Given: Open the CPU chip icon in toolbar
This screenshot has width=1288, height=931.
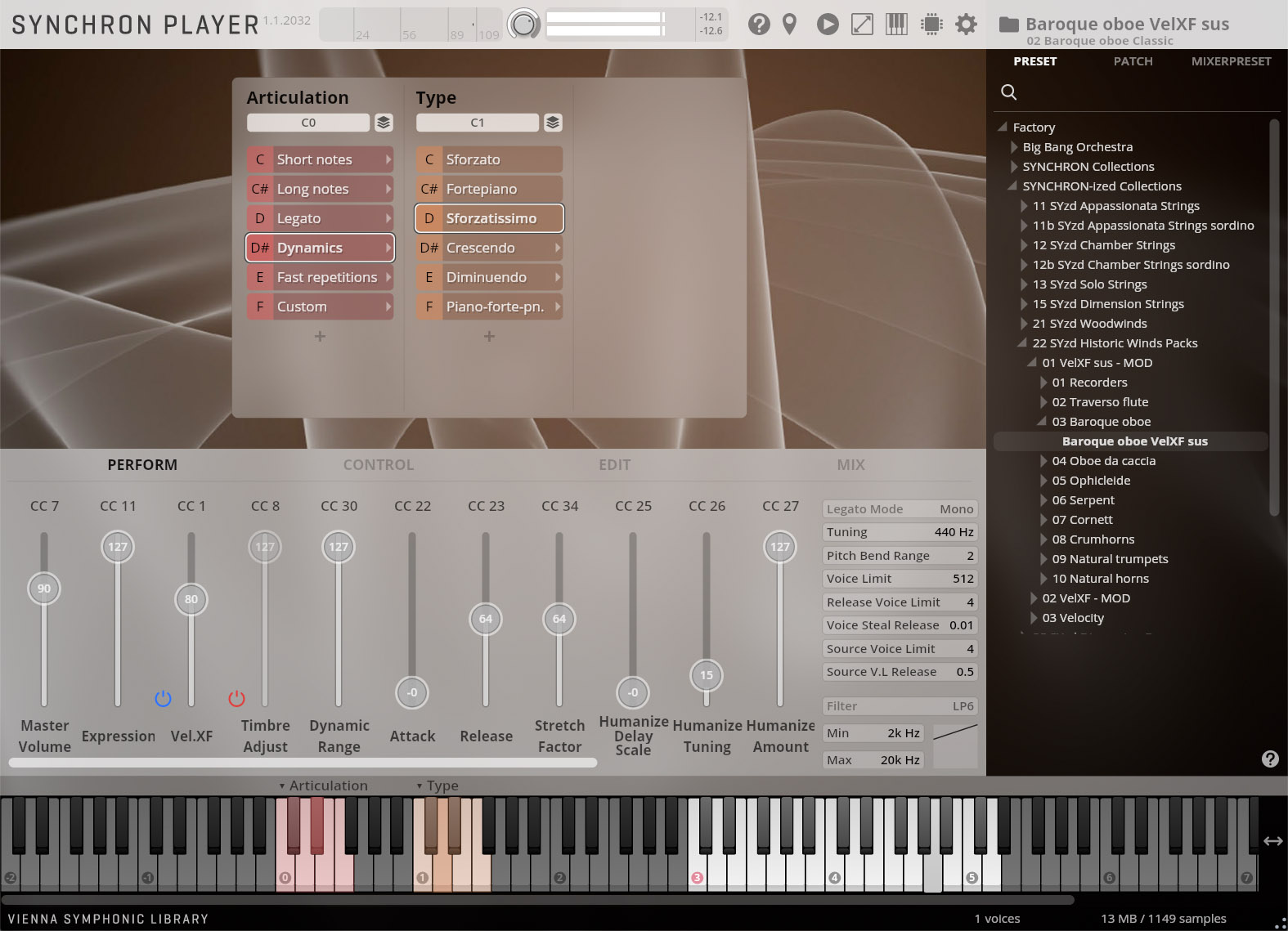Looking at the screenshot, I should (931, 25).
